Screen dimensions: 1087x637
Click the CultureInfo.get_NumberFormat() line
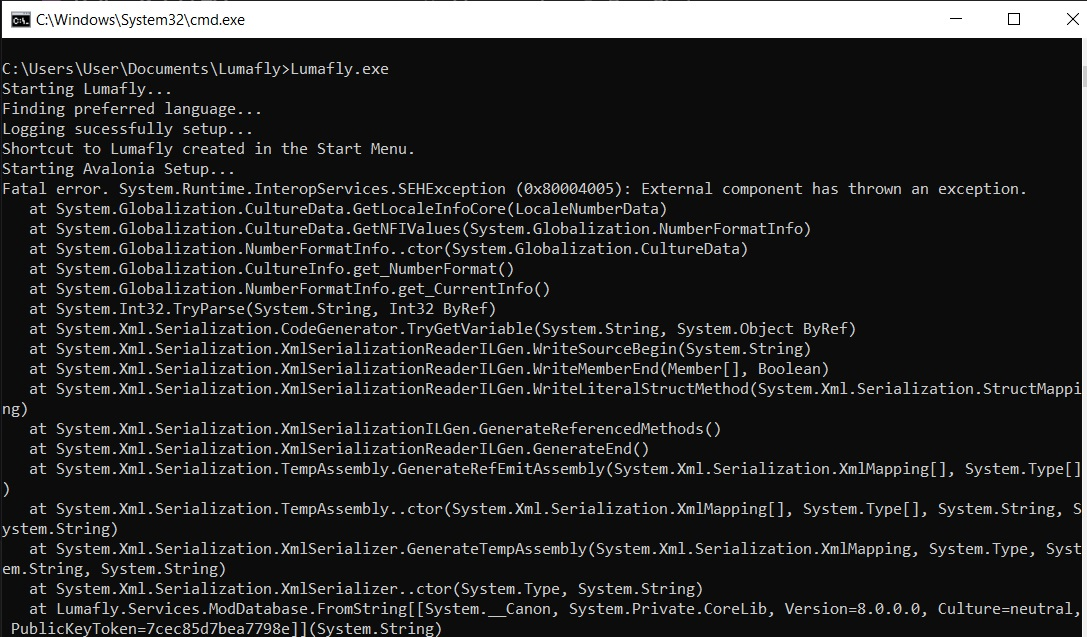(272, 268)
